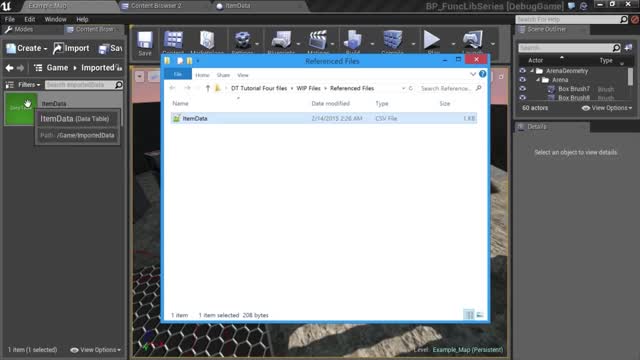Screen dimensions: 640x360
Task: Open the File menu in Unreal Editor
Action: point(10,19)
